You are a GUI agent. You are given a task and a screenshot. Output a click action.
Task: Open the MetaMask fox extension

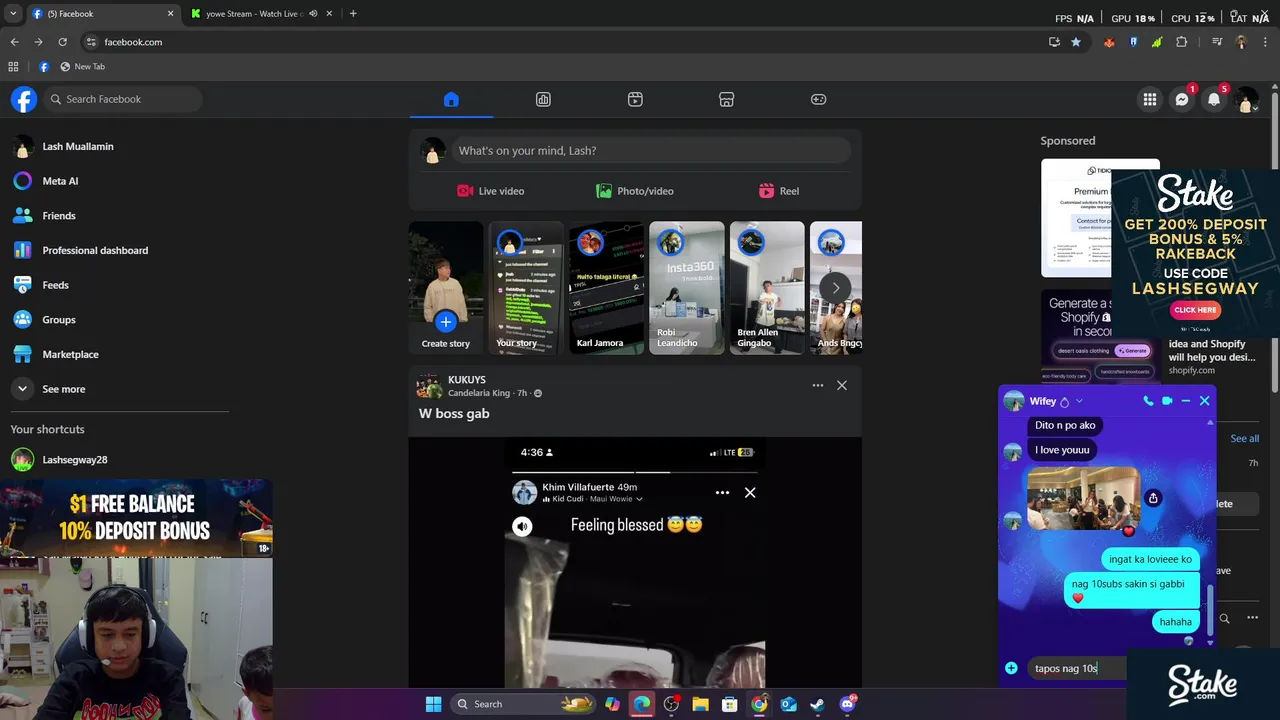tap(1109, 42)
